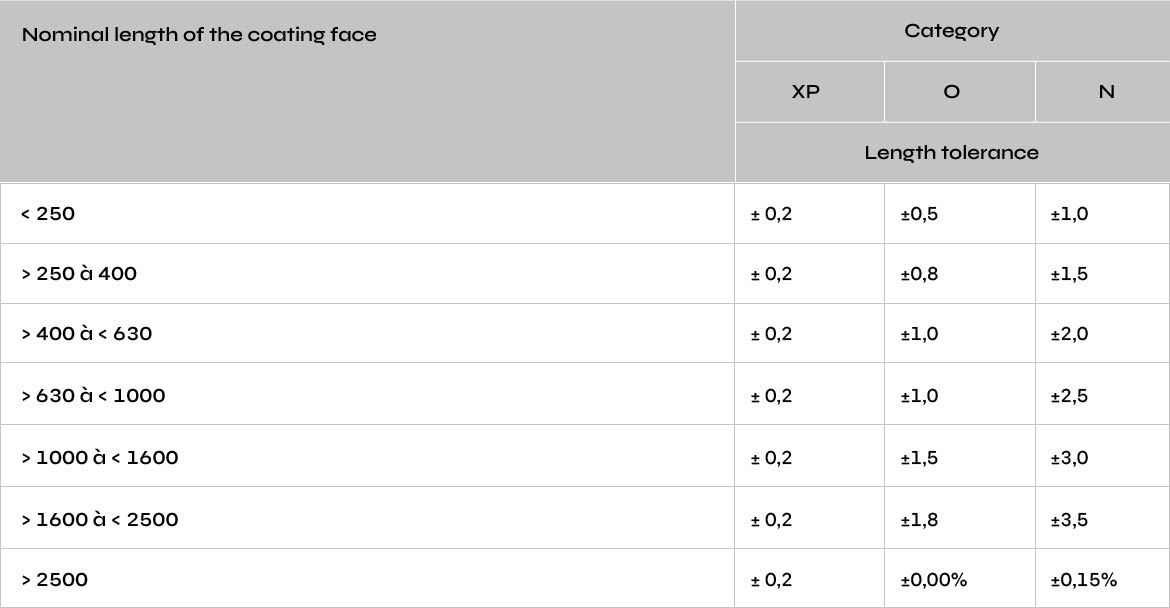
Task: Select the ±3,5 tolerance cell
Action: point(1103,518)
